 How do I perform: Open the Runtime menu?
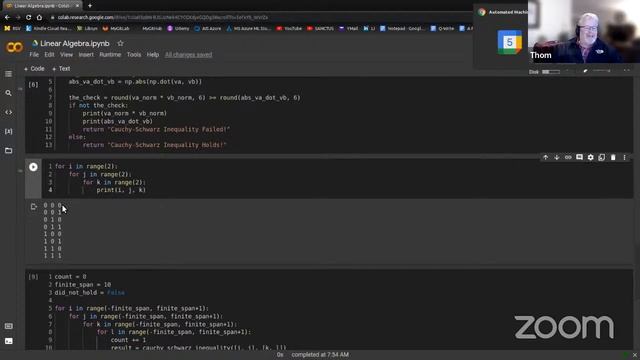pos(110,55)
